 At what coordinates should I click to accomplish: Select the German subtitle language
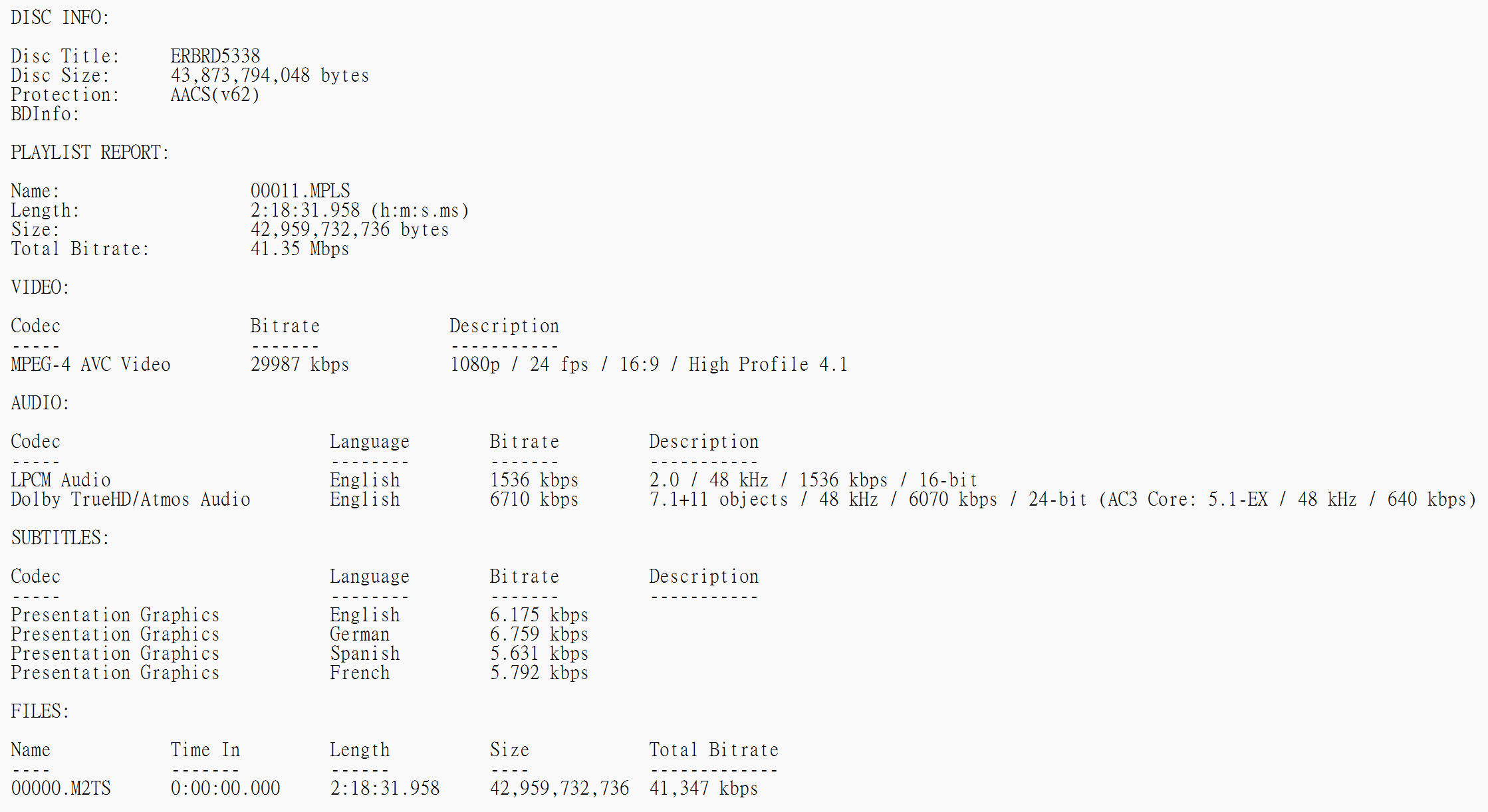tap(360, 634)
